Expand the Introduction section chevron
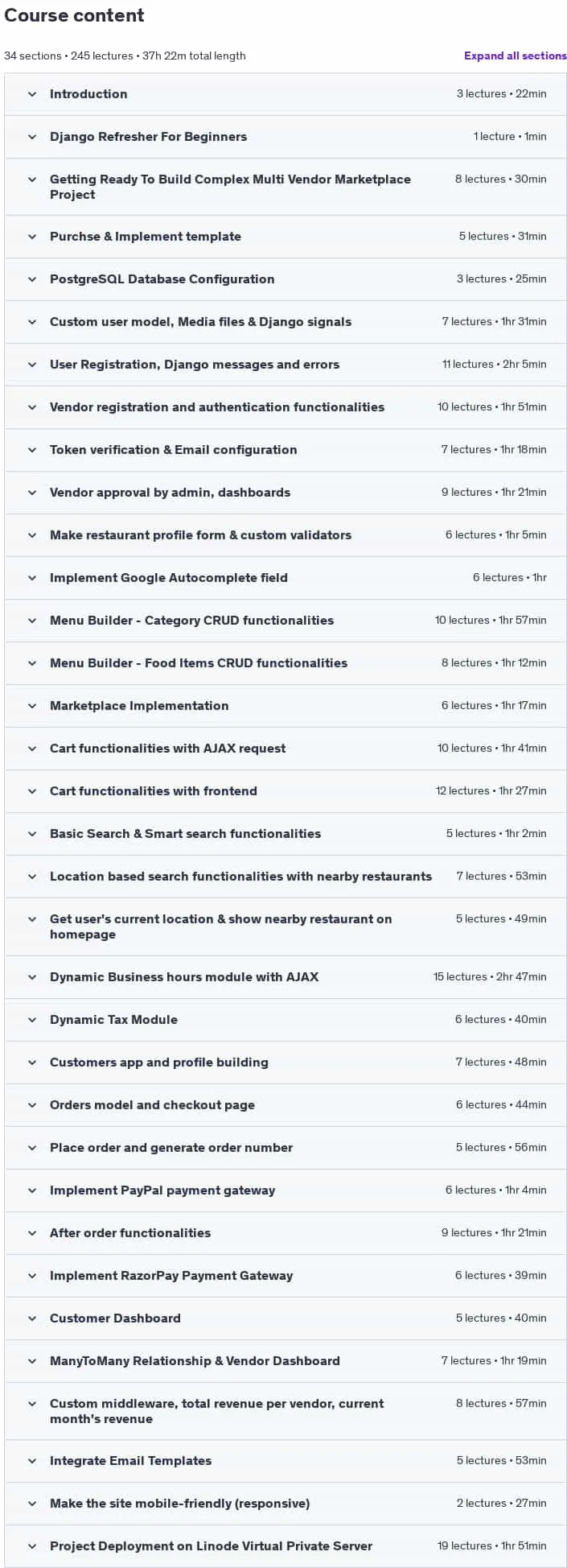Viewport: 567px width, 1568px height. tap(32, 94)
